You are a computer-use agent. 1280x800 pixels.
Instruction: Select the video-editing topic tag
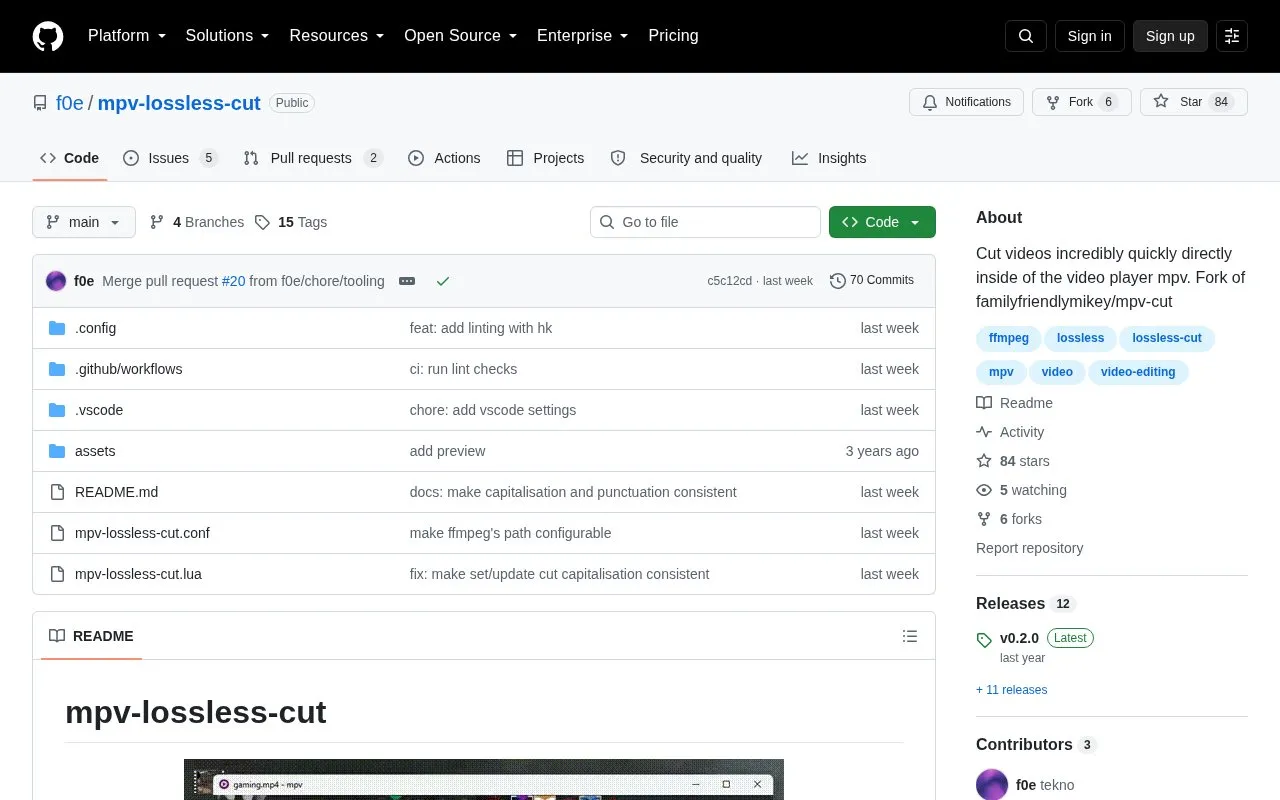point(1138,372)
